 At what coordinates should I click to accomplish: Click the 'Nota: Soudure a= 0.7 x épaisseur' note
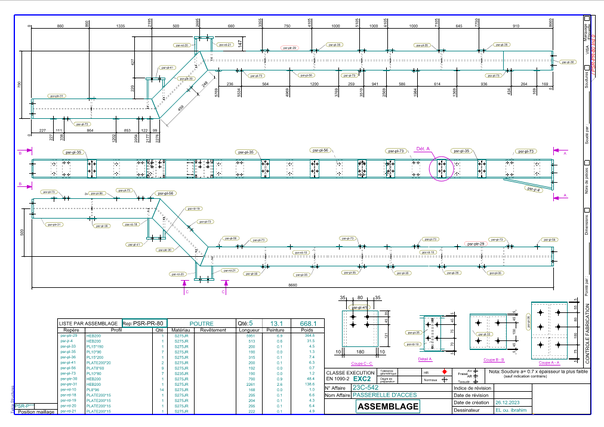point(538,372)
